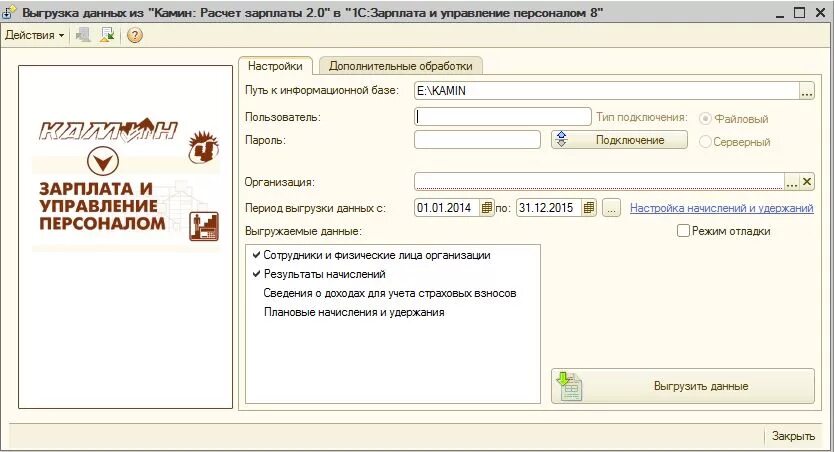The width and height of the screenshot is (834, 452).
Task: Uncheck Результаты начислений
Action: (x=256, y=274)
